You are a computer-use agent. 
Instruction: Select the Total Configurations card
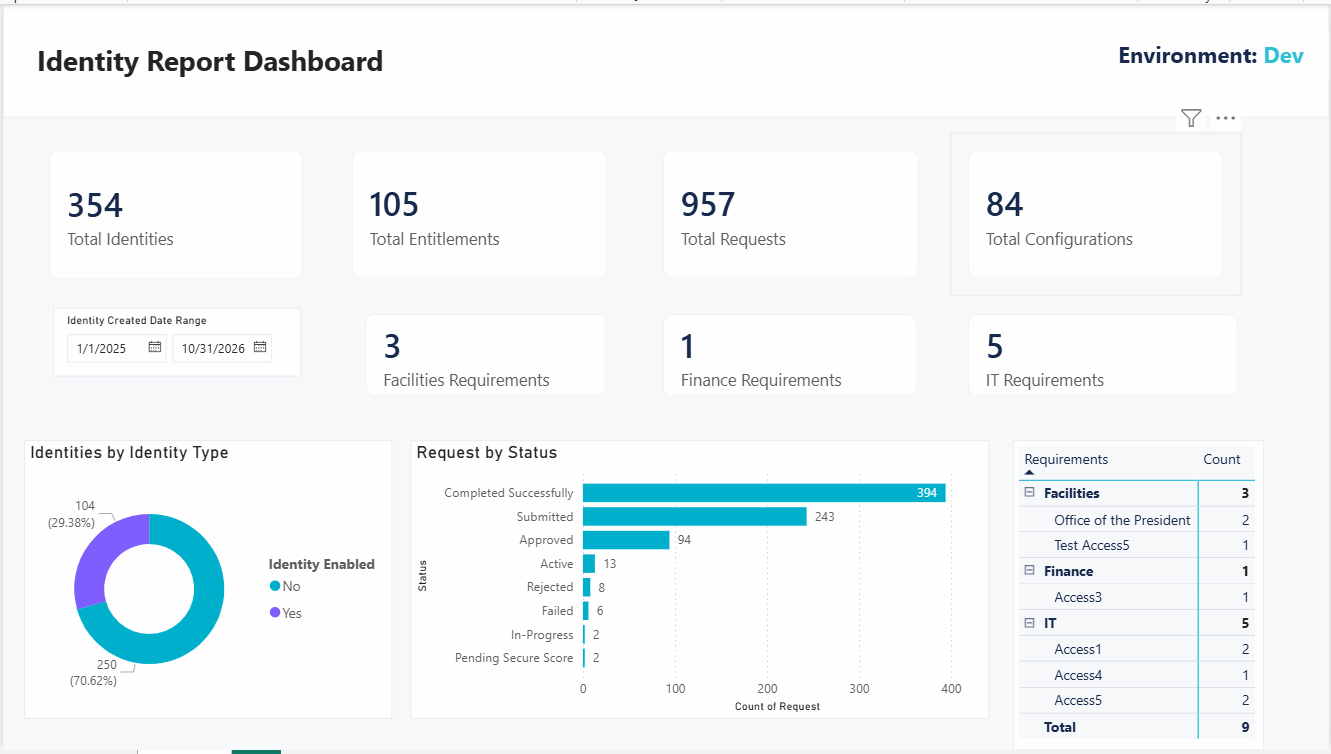(1095, 214)
